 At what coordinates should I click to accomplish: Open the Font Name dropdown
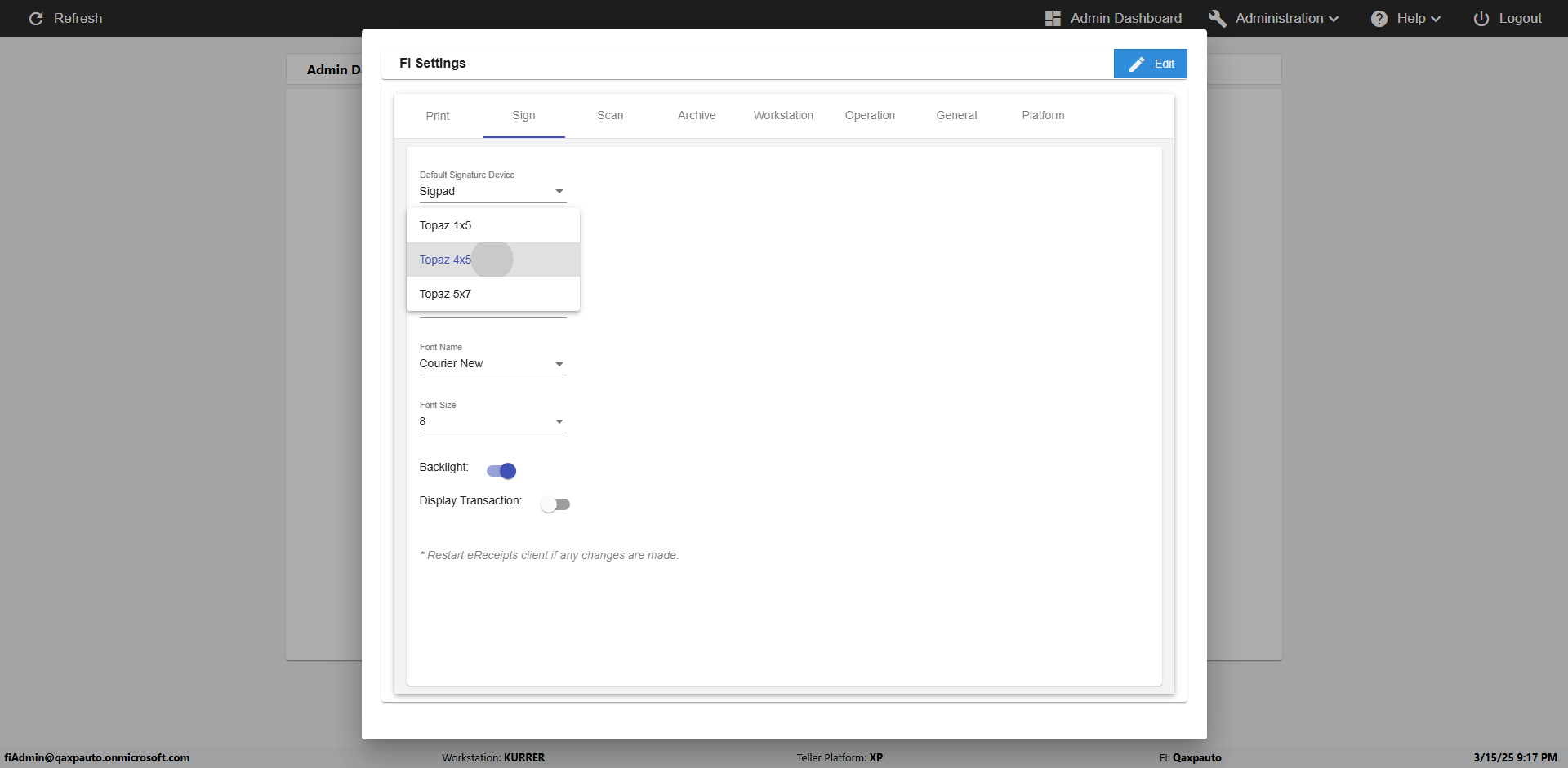coord(492,364)
